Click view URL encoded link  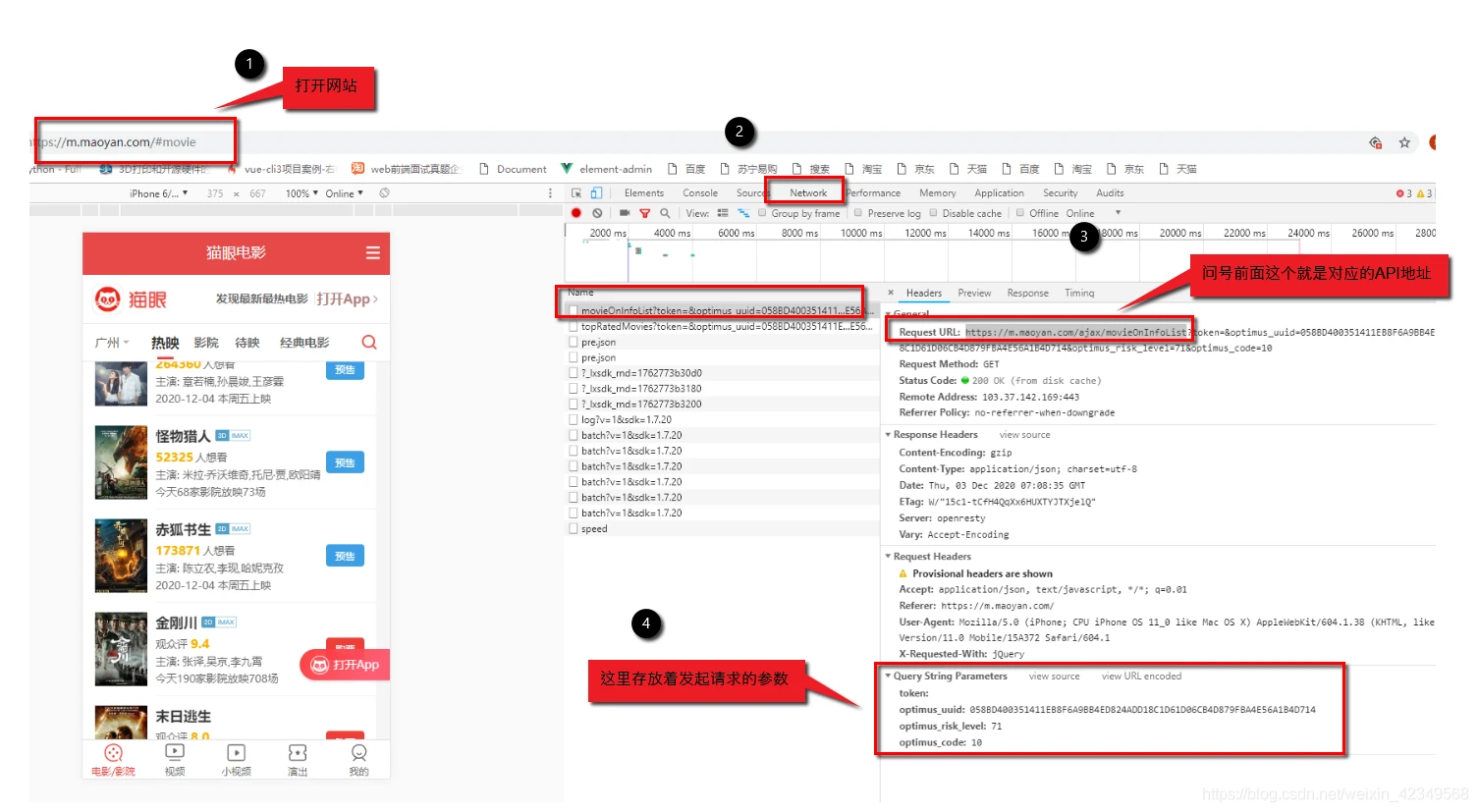tap(1141, 677)
